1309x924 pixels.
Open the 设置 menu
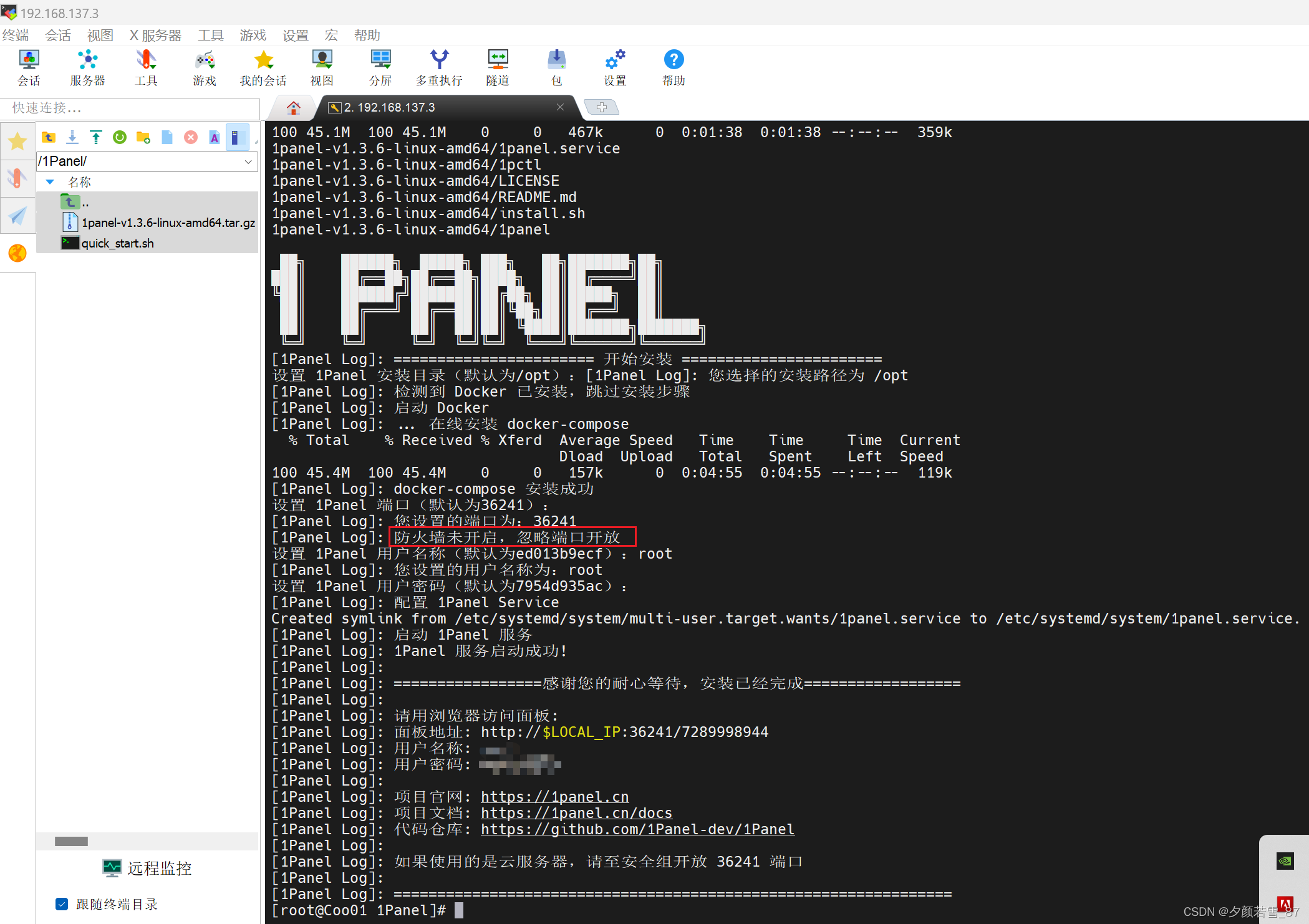pyautogui.click(x=296, y=35)
